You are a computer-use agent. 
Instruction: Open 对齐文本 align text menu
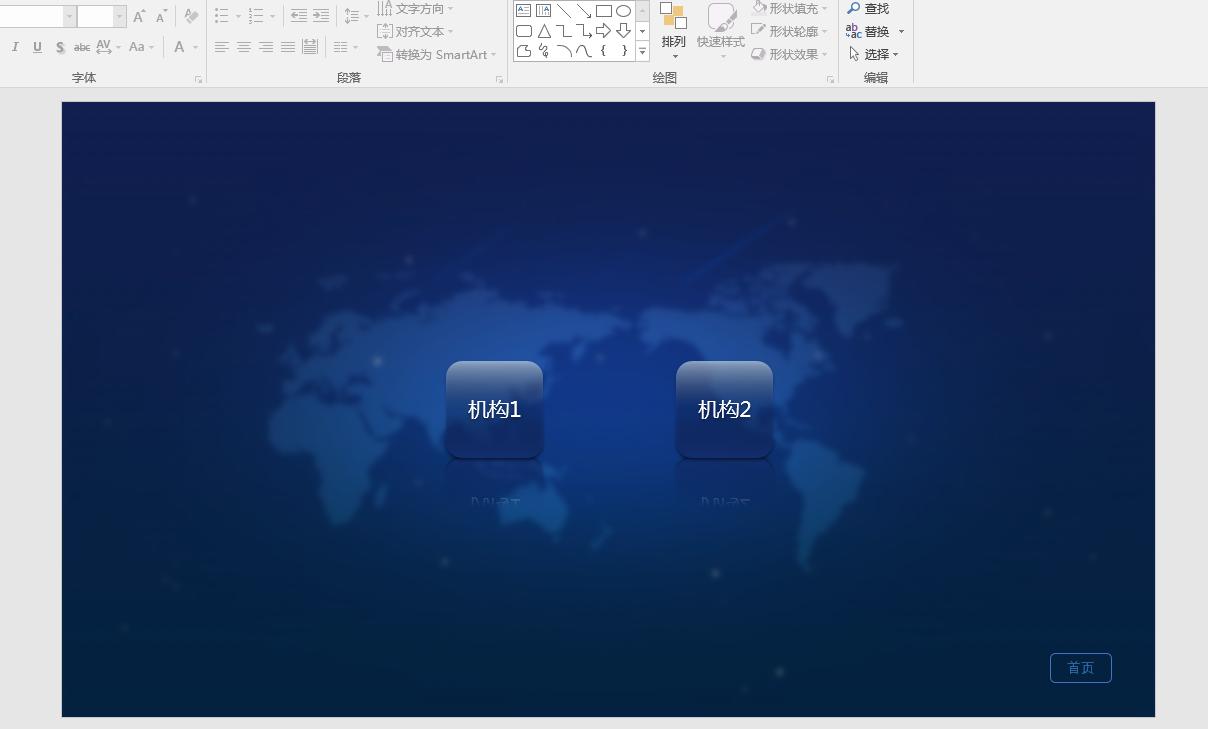click(415, 31)
